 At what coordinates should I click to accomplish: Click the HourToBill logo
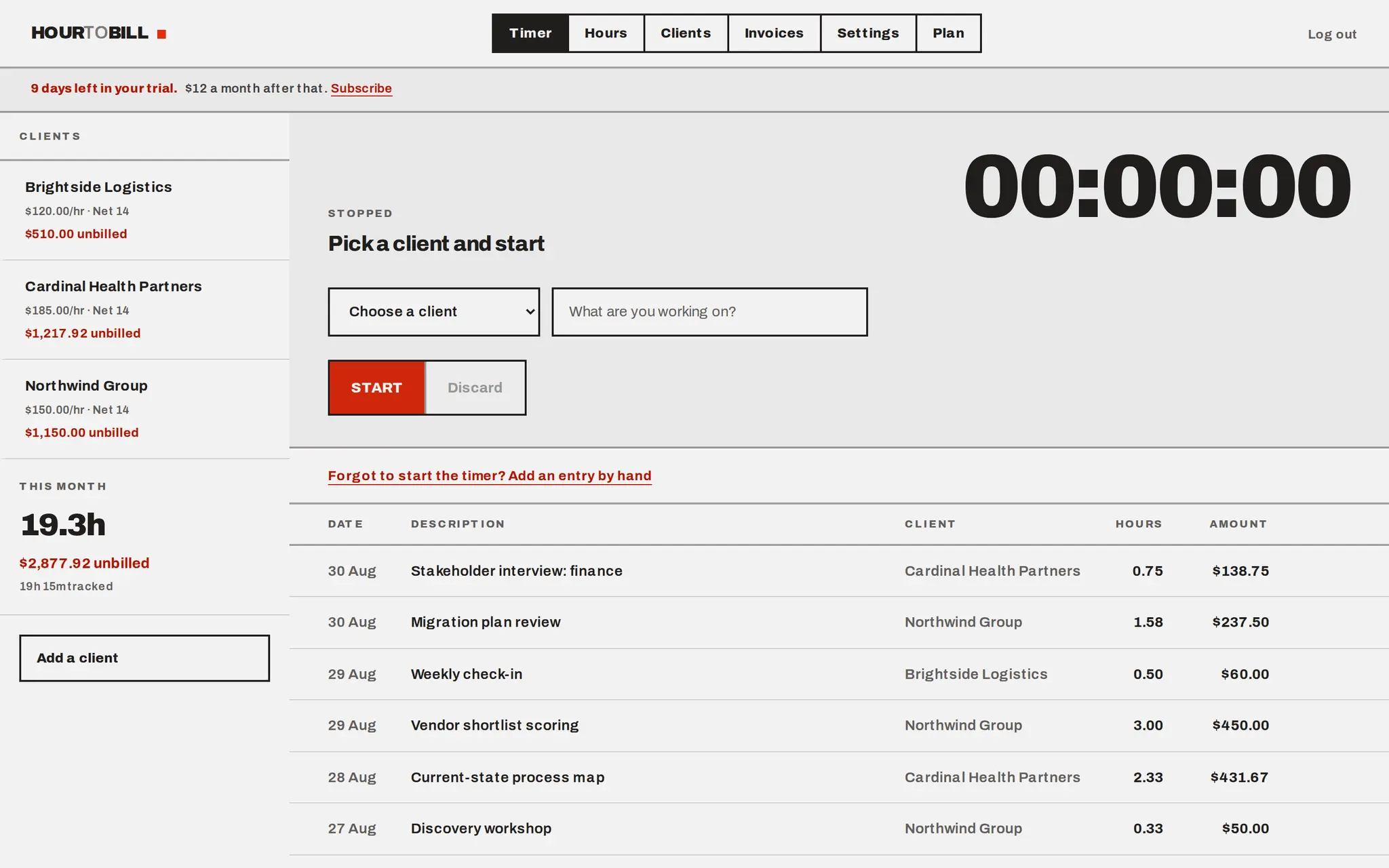pyautogui.click(x=98, y=33)
